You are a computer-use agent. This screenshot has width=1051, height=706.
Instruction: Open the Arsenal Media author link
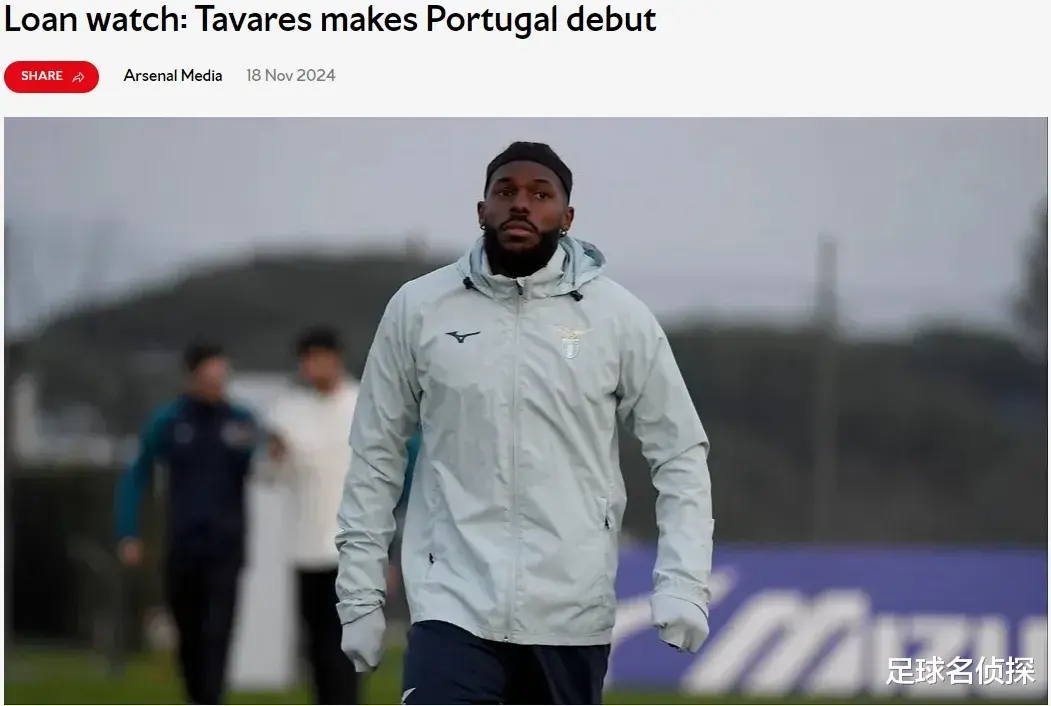(x=173, y=76)
